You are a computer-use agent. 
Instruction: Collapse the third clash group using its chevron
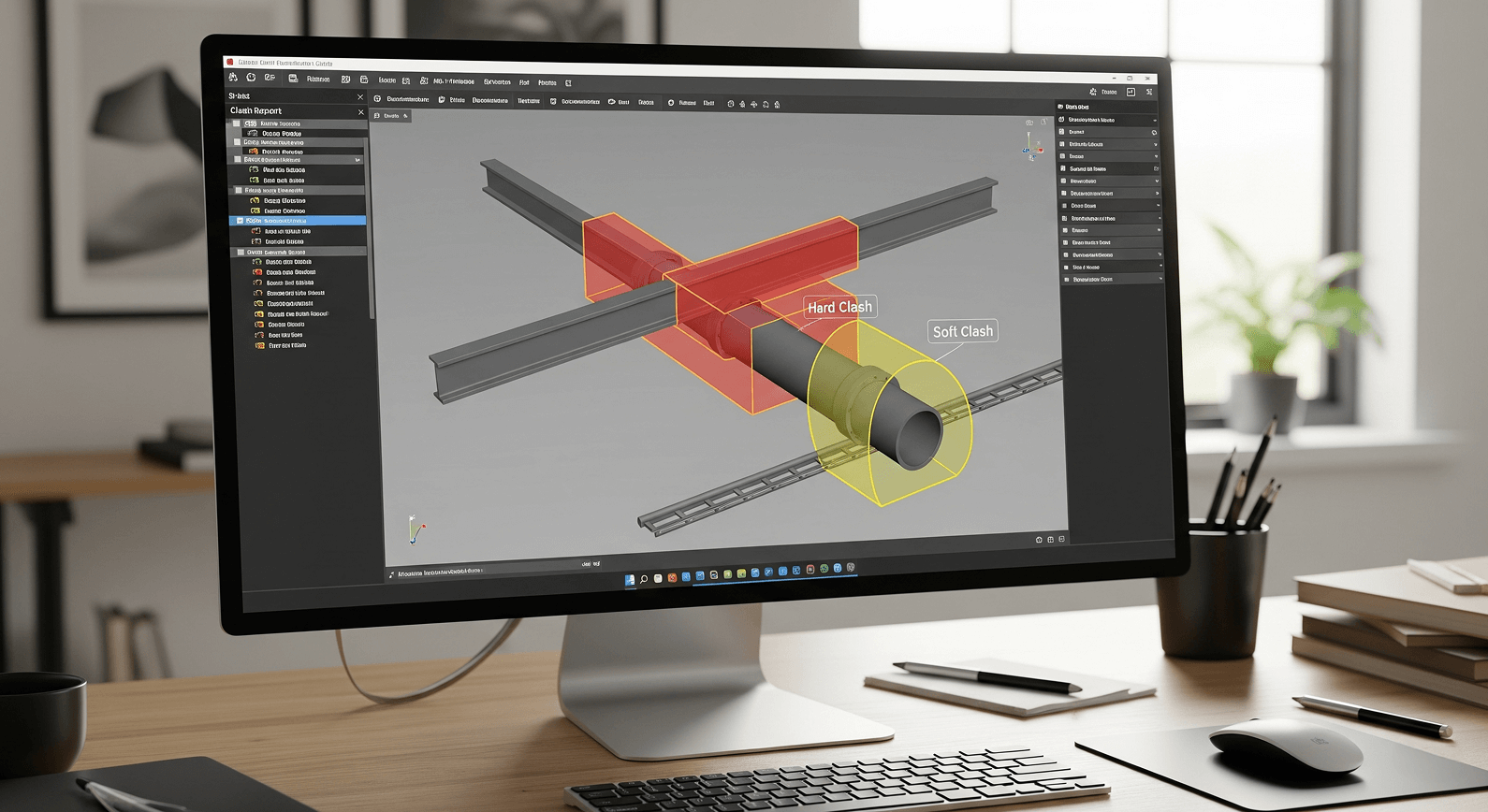tap(357, 160)
